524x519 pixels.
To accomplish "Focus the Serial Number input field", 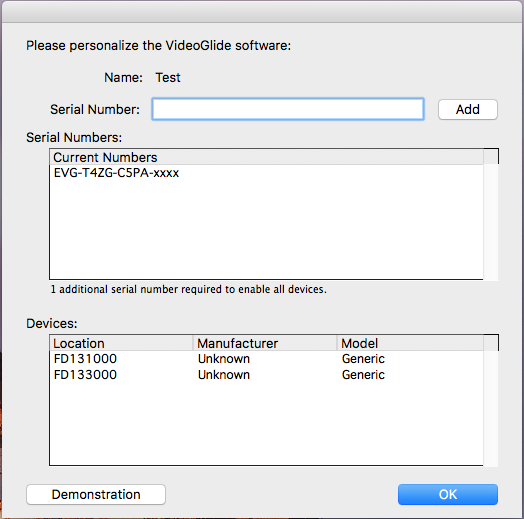I will pos(288,109).
